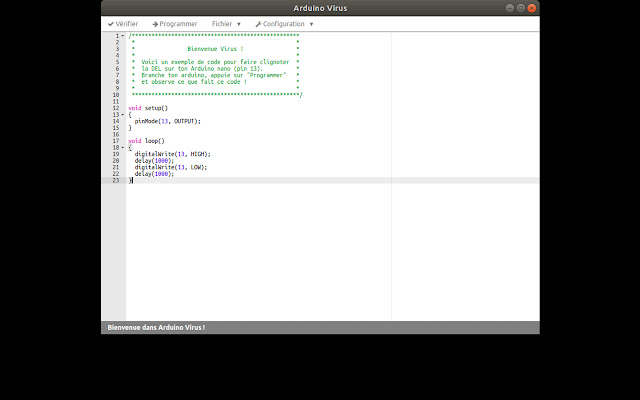Expand the dropdown arrow next to Configuration
This screenshot has width=640, height=400.
[x=311, y=23]
